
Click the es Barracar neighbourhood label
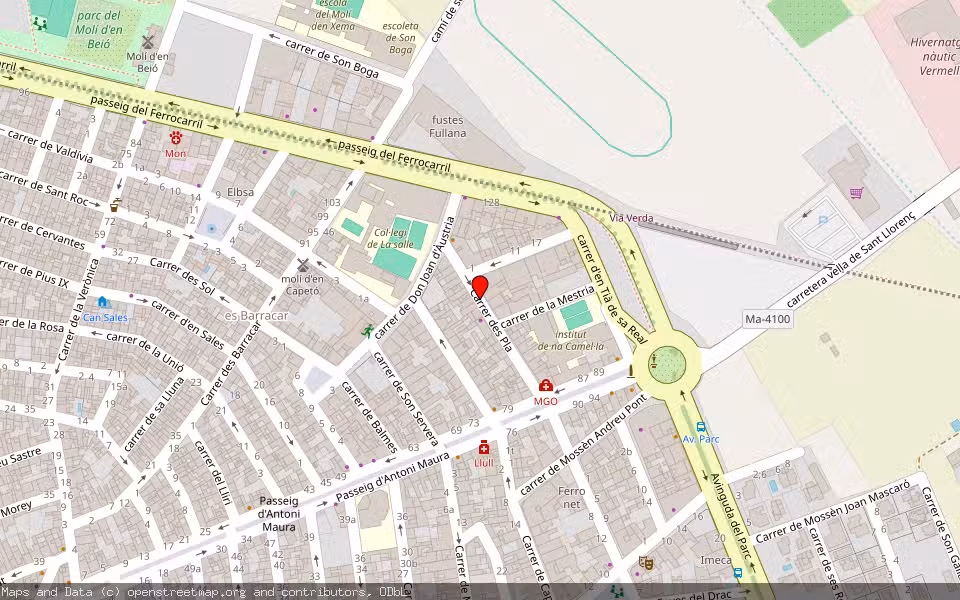tap(256, 316)
